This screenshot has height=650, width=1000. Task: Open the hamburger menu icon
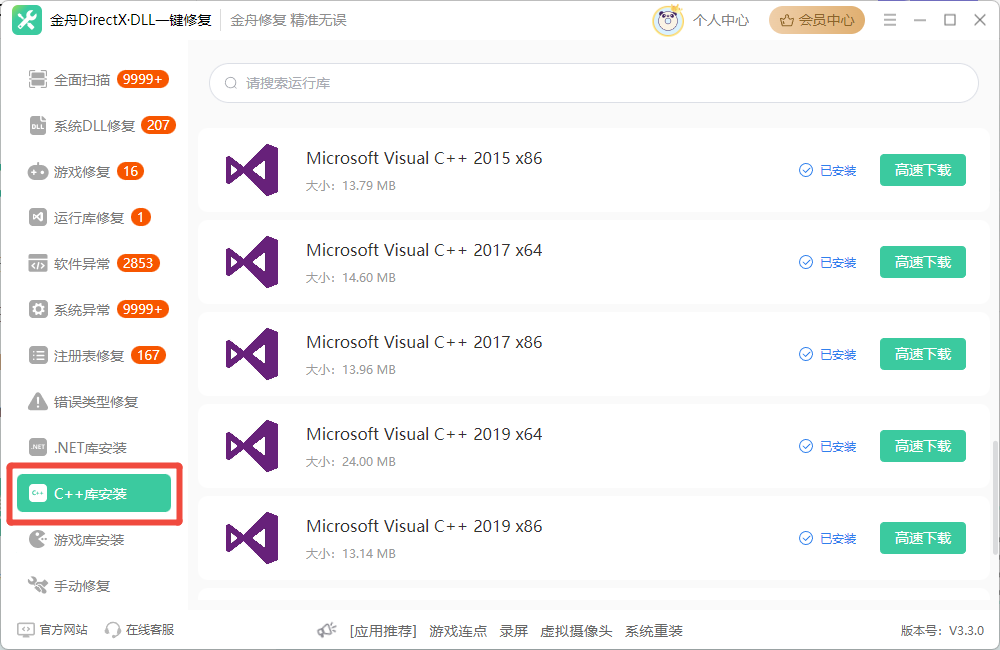click(890, 20)
